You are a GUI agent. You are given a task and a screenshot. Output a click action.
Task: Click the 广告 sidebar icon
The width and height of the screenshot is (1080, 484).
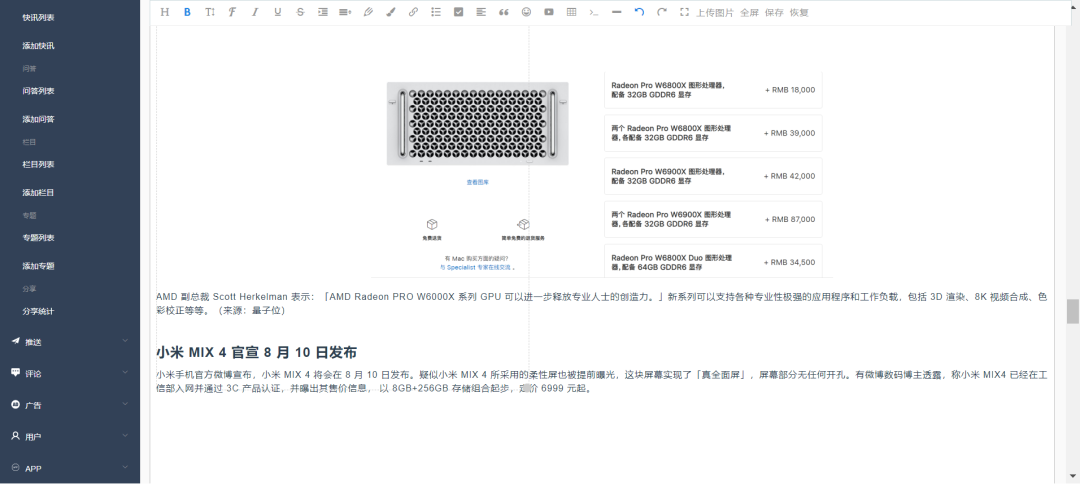click(x=15, y=404)
